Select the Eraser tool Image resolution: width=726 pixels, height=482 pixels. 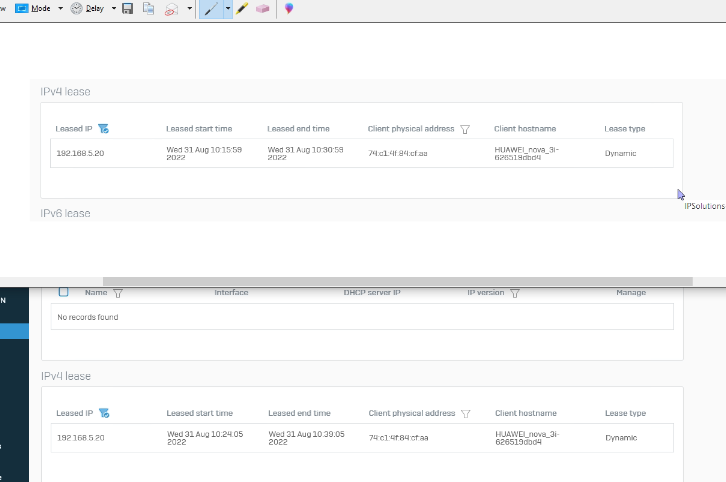coord(263,8)
